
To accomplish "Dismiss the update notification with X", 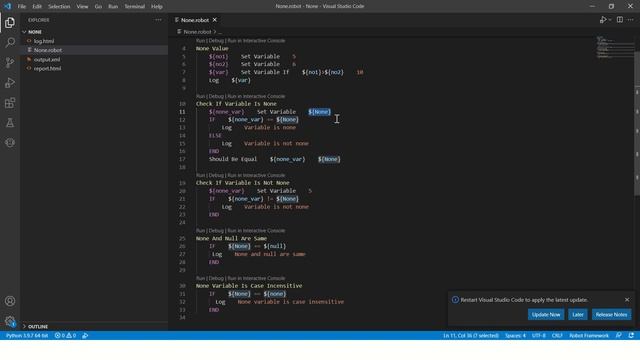I will pos(627,300).
